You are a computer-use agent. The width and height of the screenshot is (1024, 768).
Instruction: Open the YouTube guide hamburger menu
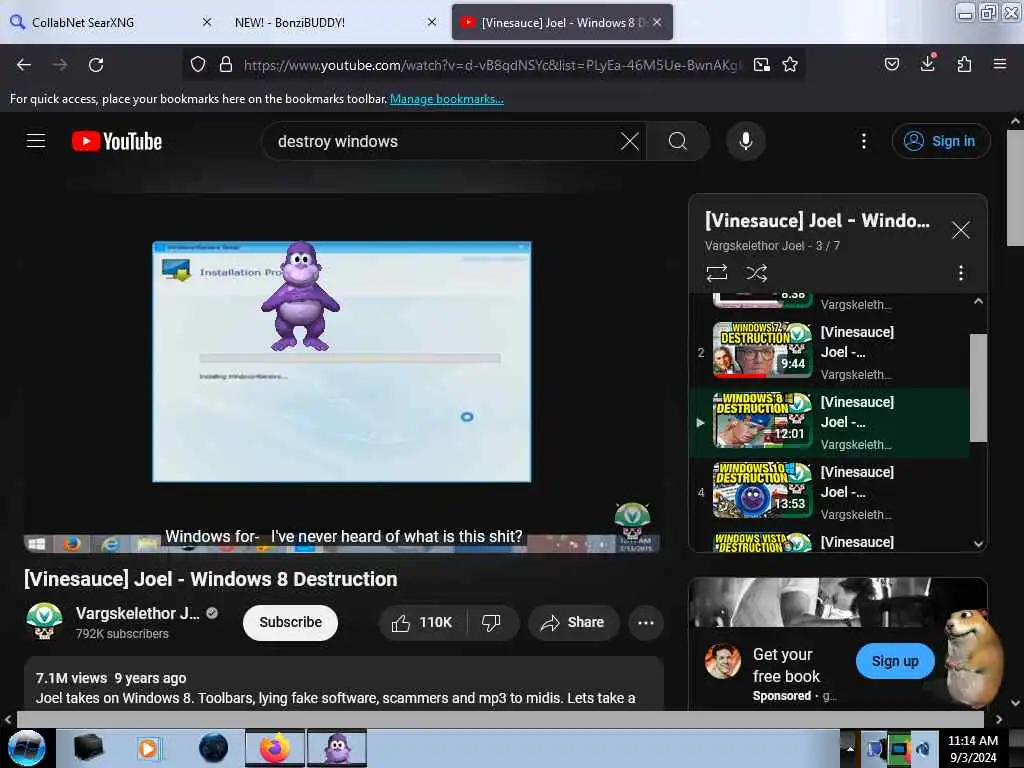pos(36,141)
